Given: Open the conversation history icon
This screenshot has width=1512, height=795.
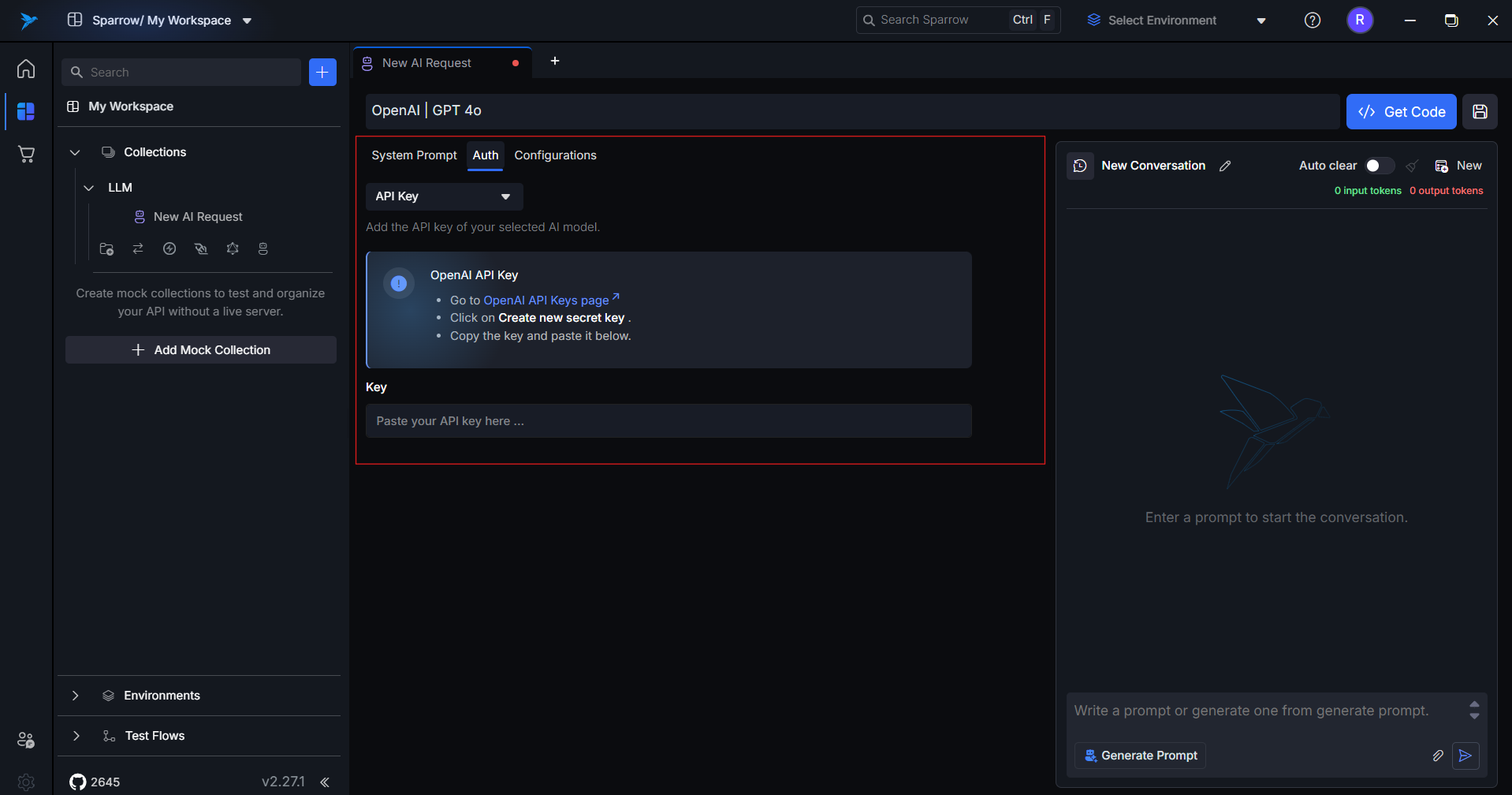Looking at the screenshot, I should [x=1080, y=166].
